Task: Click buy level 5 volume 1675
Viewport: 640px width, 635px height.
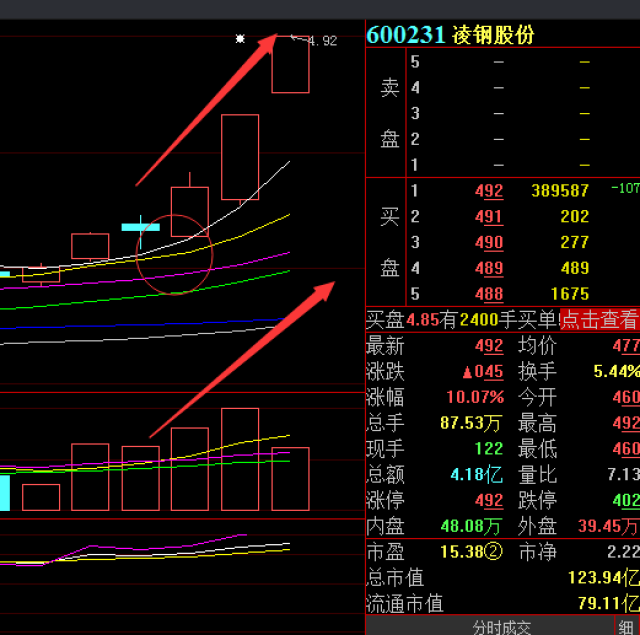Action: (570, 294)
